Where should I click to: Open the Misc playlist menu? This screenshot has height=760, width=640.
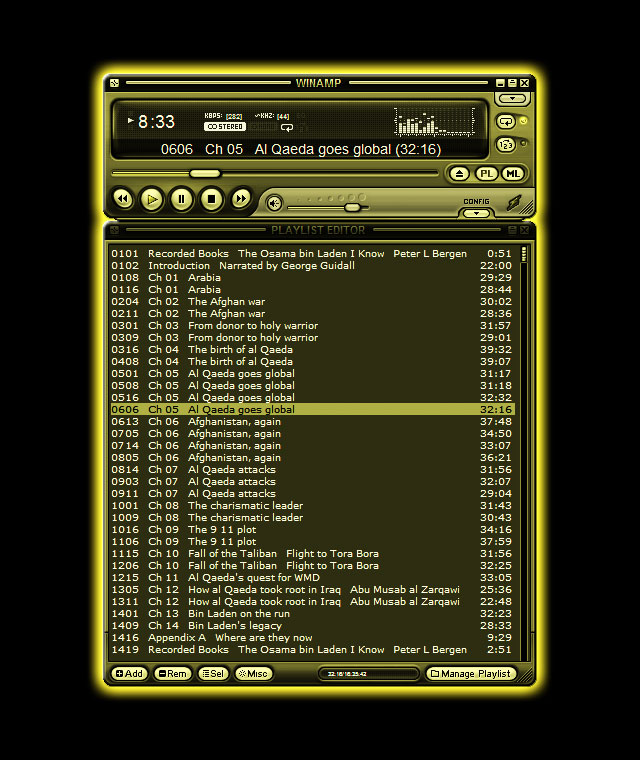coord(253,674)
